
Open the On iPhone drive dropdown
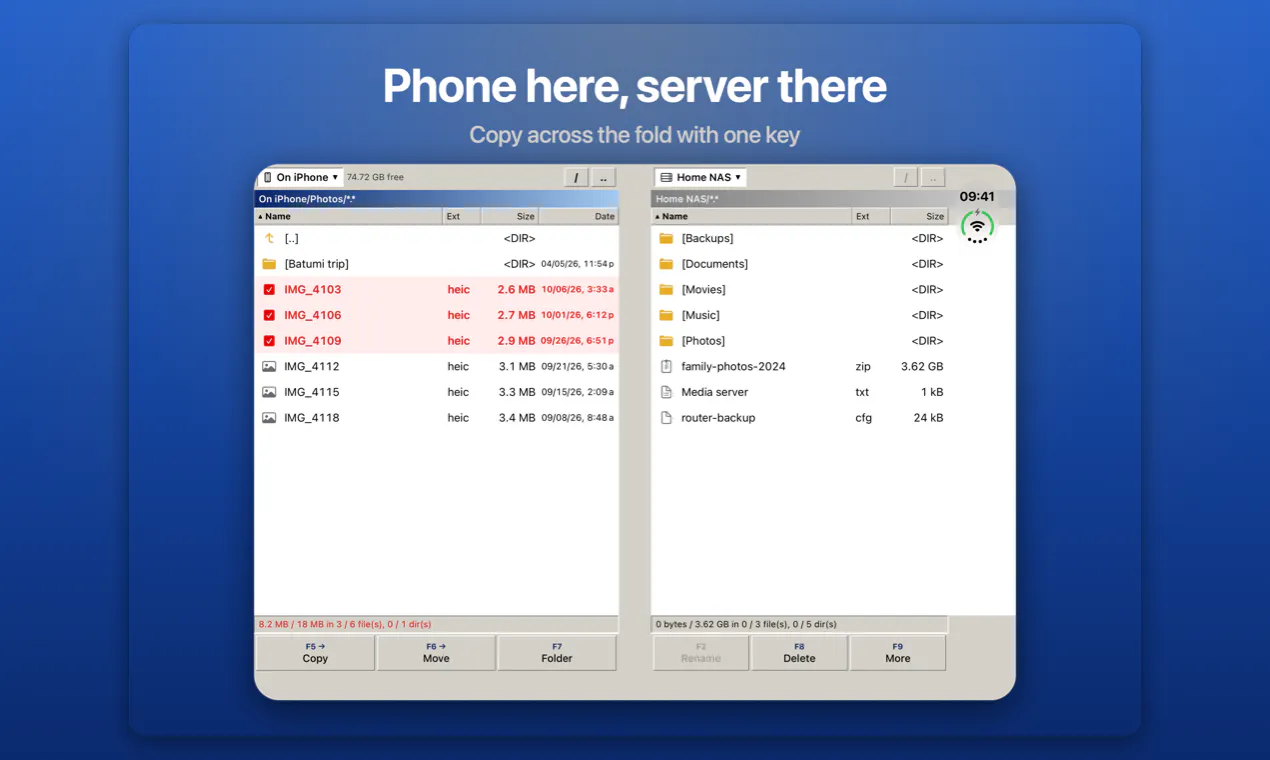(x=300, y=177)
